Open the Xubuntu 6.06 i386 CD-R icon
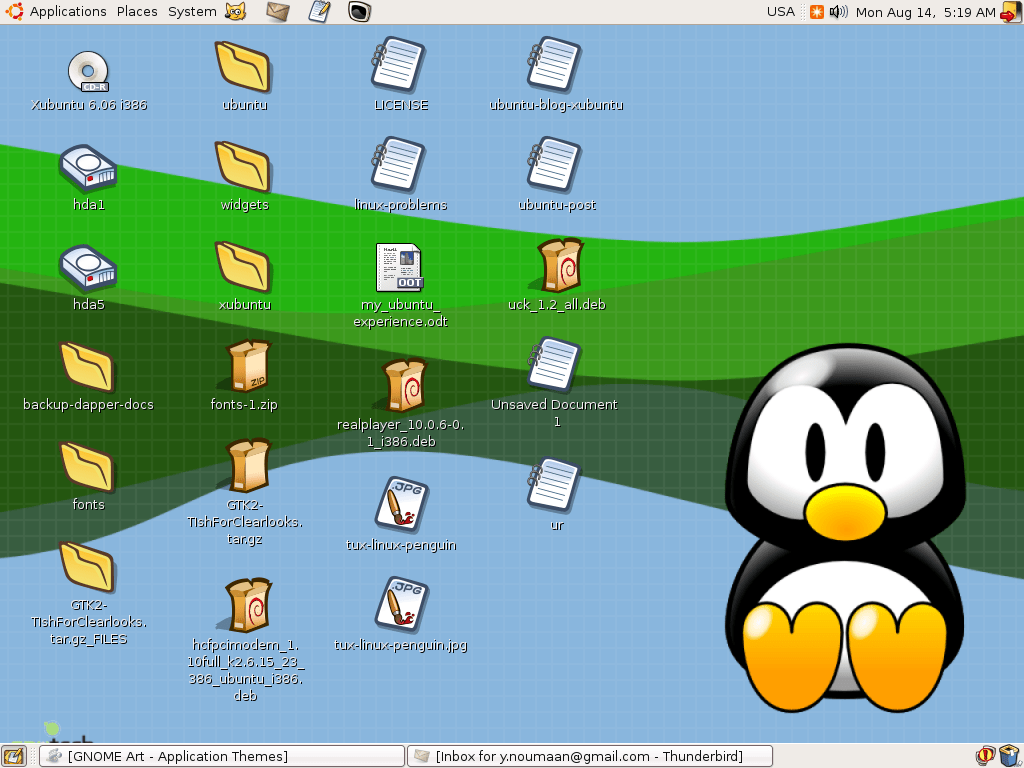Viewport: 1024px width, 768px height. pyautogui.click(x=88, y=71)
